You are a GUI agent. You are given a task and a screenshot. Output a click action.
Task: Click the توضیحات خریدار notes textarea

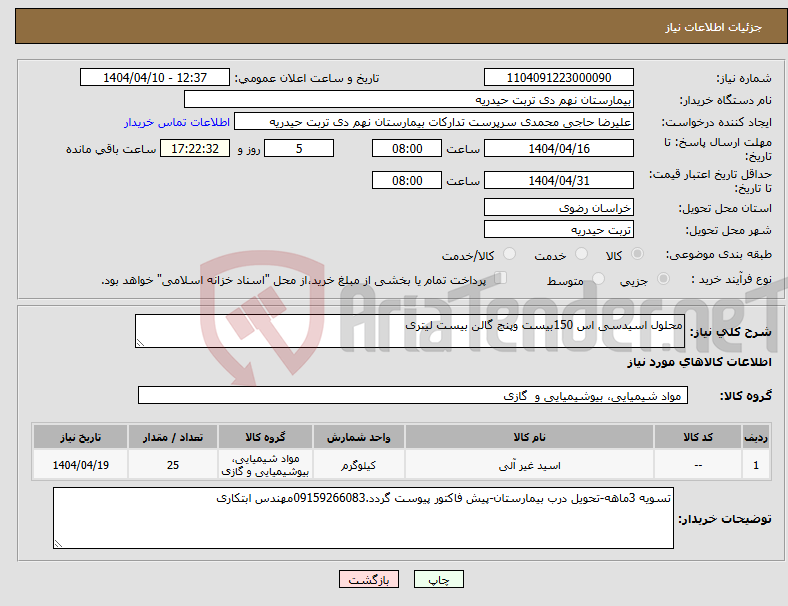pos(363,518)
